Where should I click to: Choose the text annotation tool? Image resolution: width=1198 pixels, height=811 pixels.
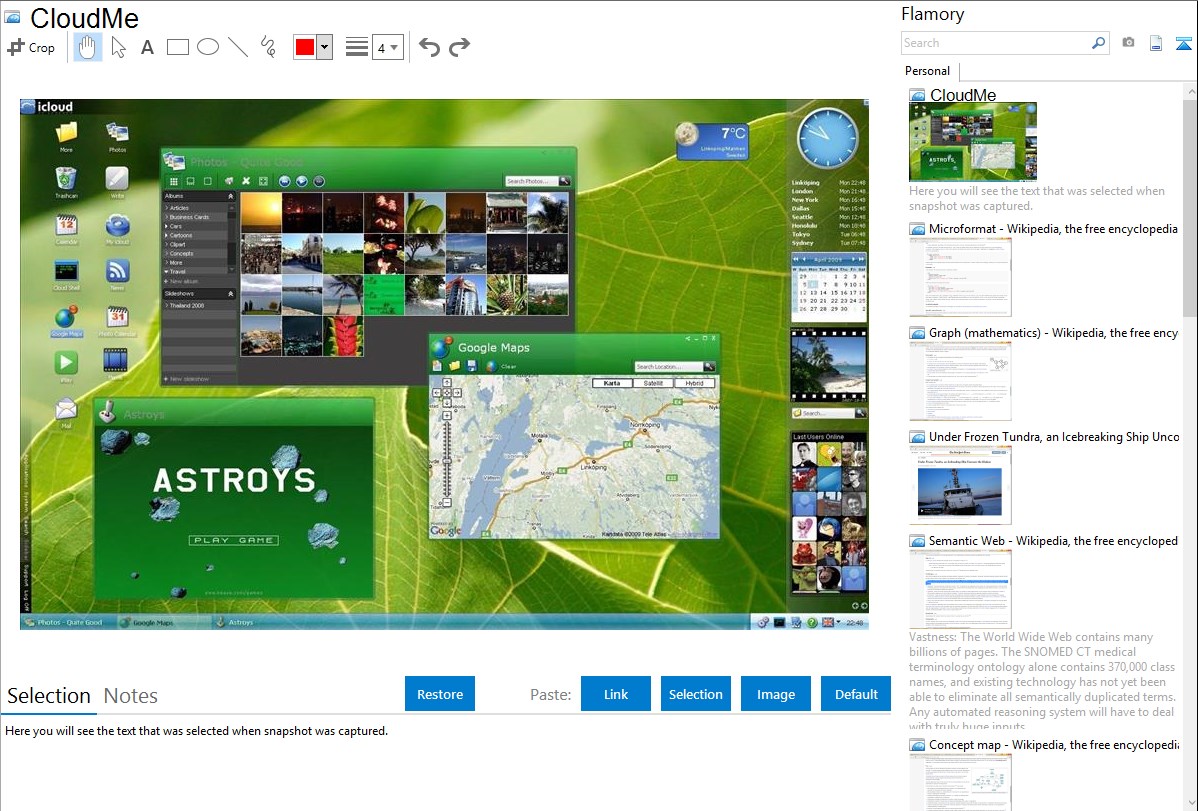pos(147,47)
